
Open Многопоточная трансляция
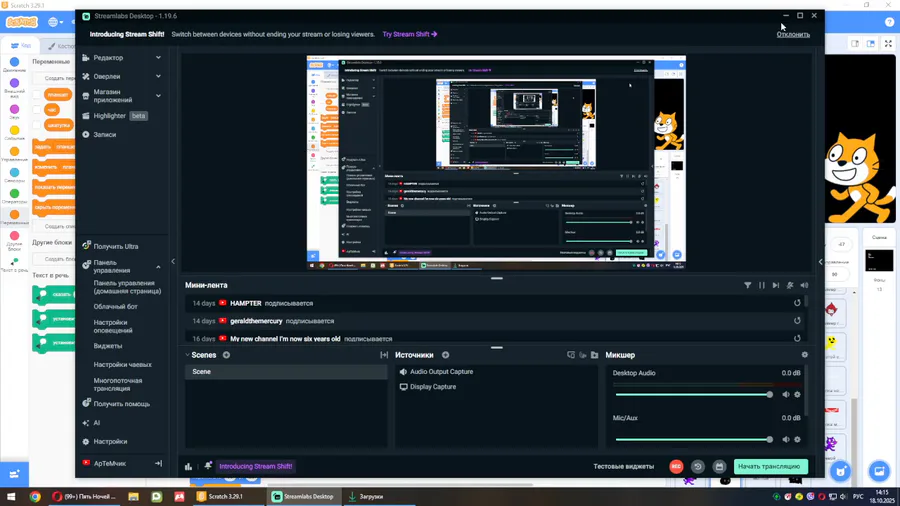[118, 384]
